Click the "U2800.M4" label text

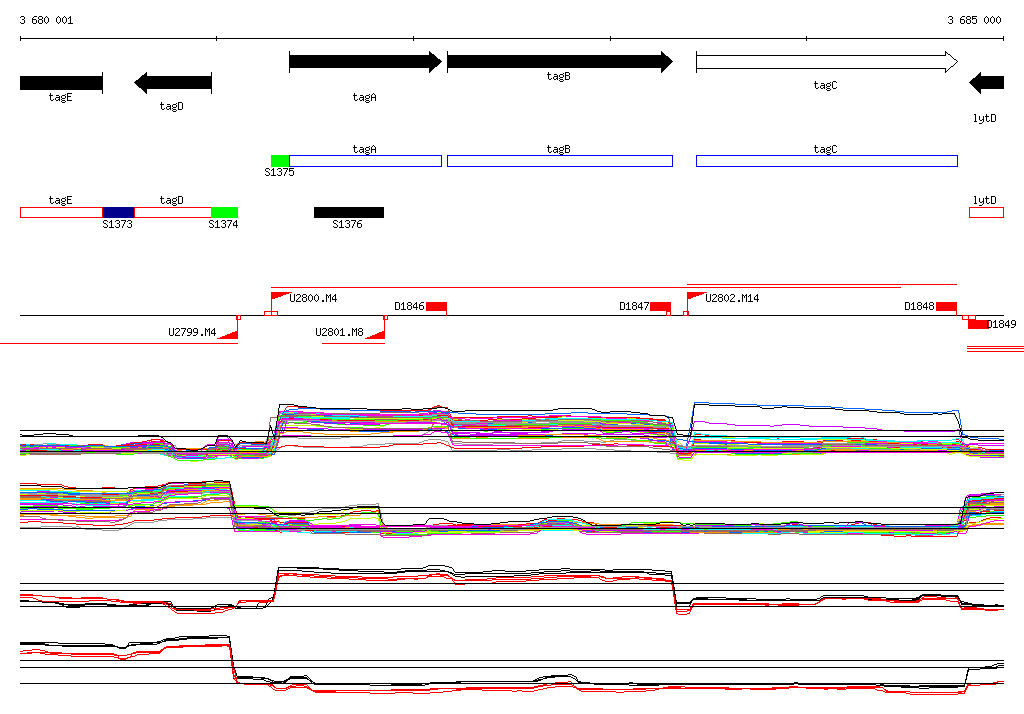coord(313,298)
